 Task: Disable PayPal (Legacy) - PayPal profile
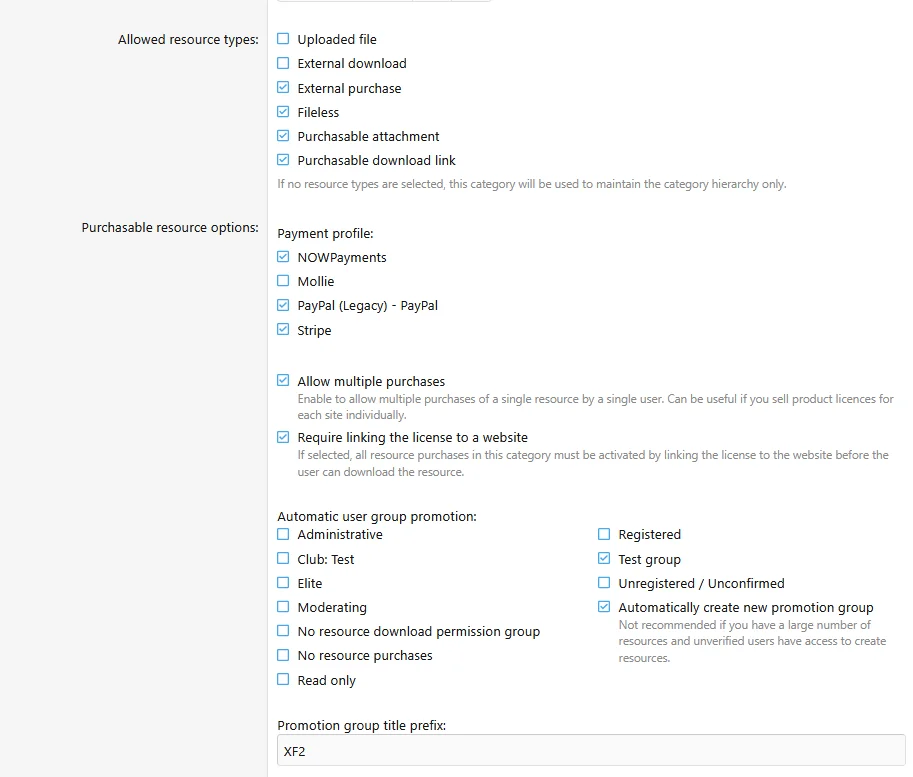[x=283, y=305]
